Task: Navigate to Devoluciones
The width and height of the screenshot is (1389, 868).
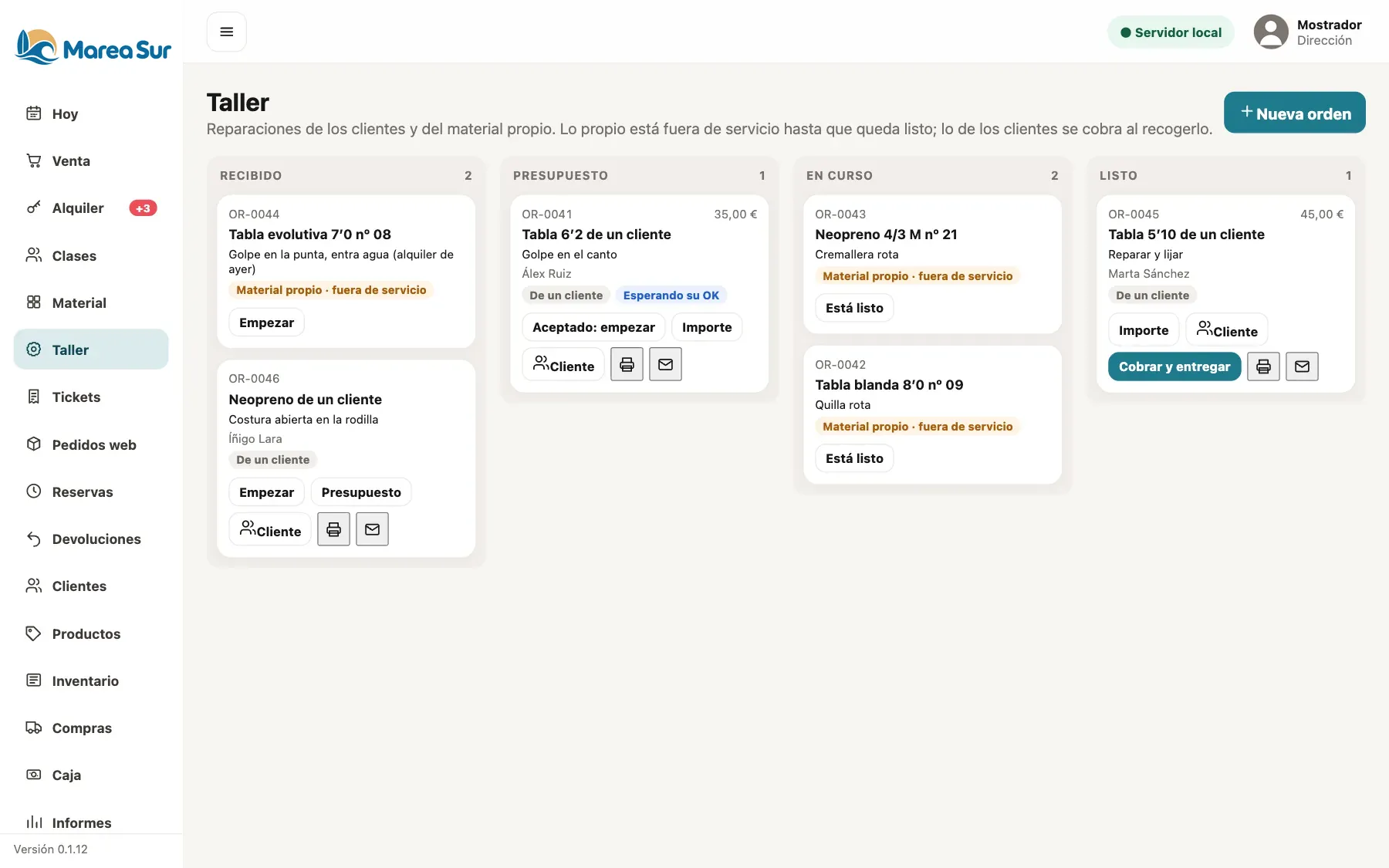Action: (91, 539)
